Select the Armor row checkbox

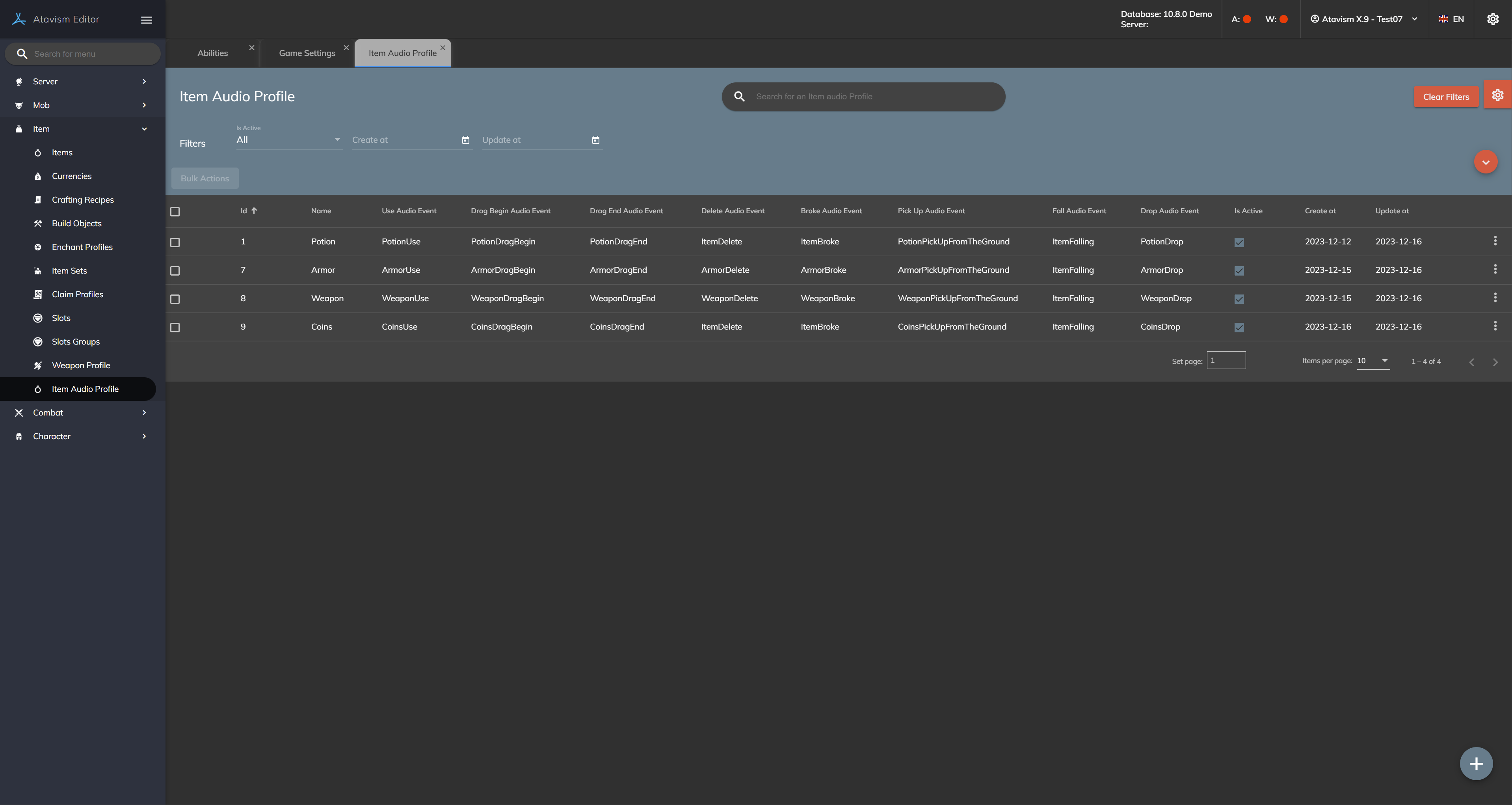[x=175, y=271]
